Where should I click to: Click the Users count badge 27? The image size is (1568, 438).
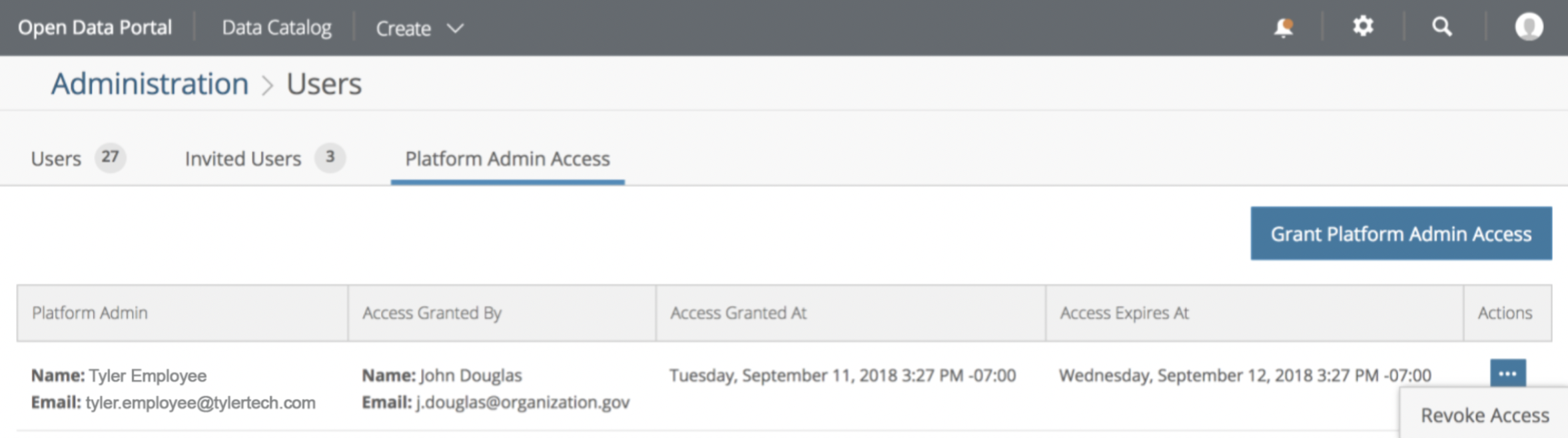(x=110, y=157)
